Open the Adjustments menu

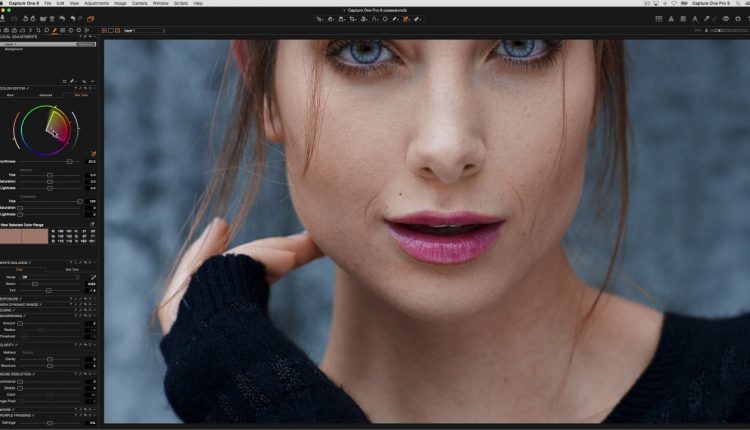click(96, 3)
